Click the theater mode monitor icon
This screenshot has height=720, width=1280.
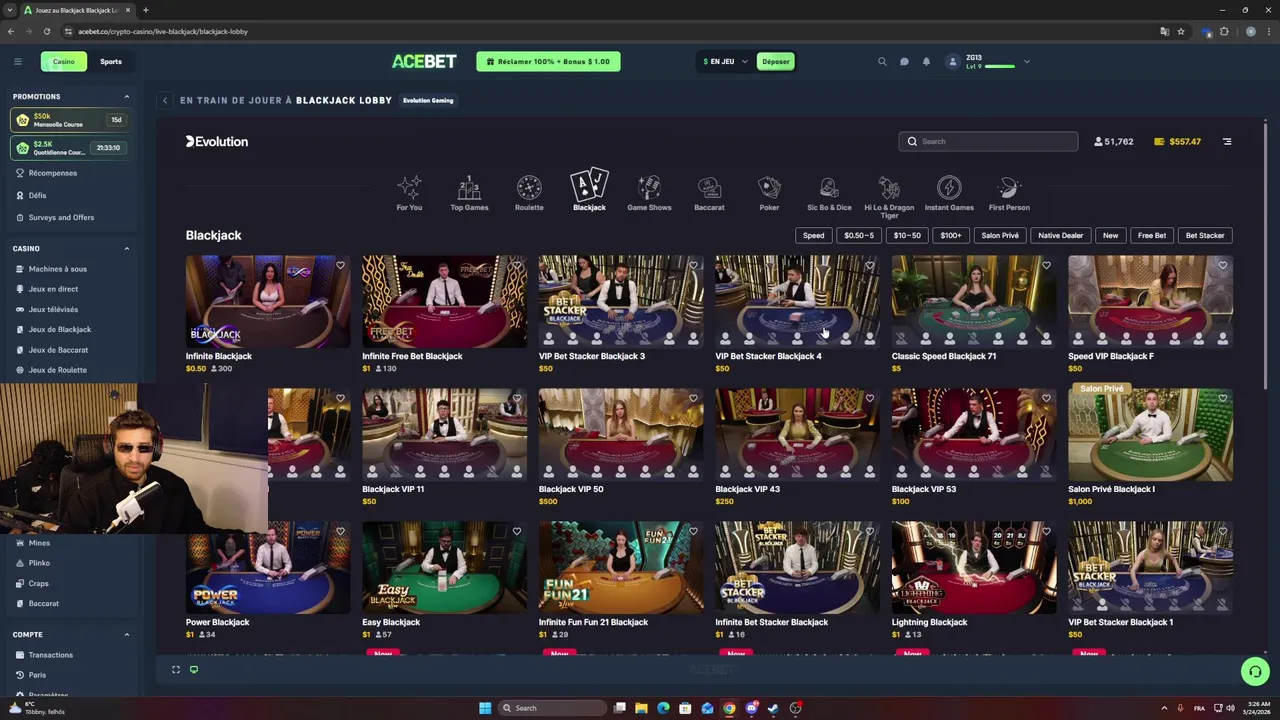194,669
